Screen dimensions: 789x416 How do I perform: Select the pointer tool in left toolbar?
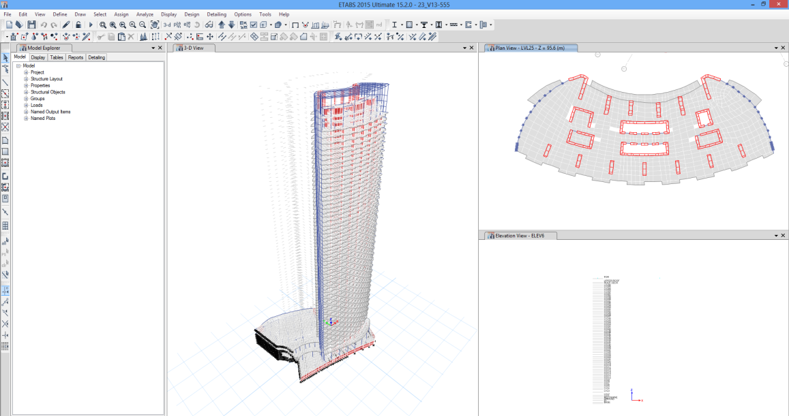coord(5,58)
